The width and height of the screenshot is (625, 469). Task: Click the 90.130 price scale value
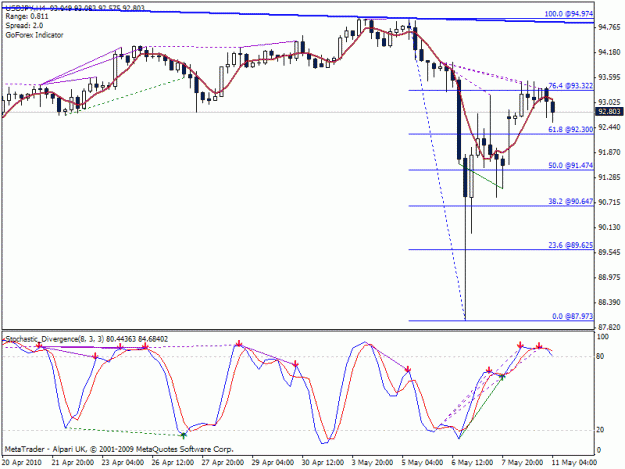[x=609, y=227]
